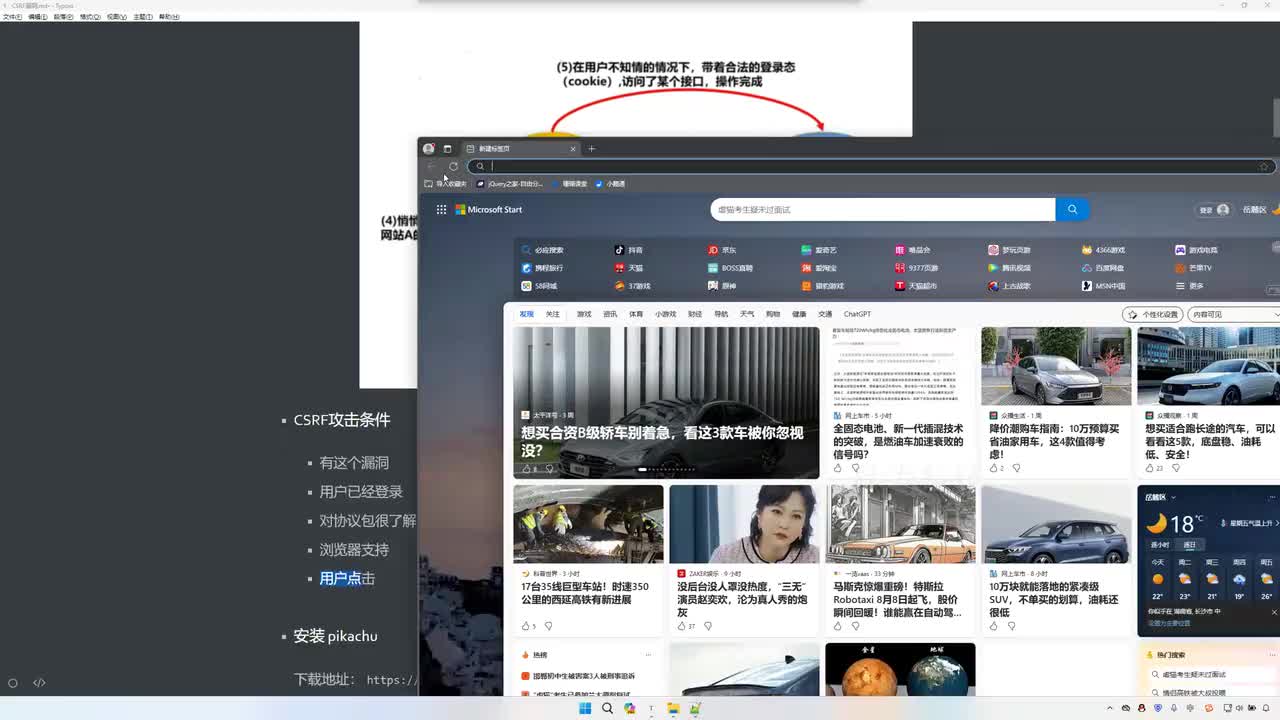Open the jQuery之家 bookmark
Viewport: 1280px width, 720px height.
pyautogui.click(x=510, y=184)
